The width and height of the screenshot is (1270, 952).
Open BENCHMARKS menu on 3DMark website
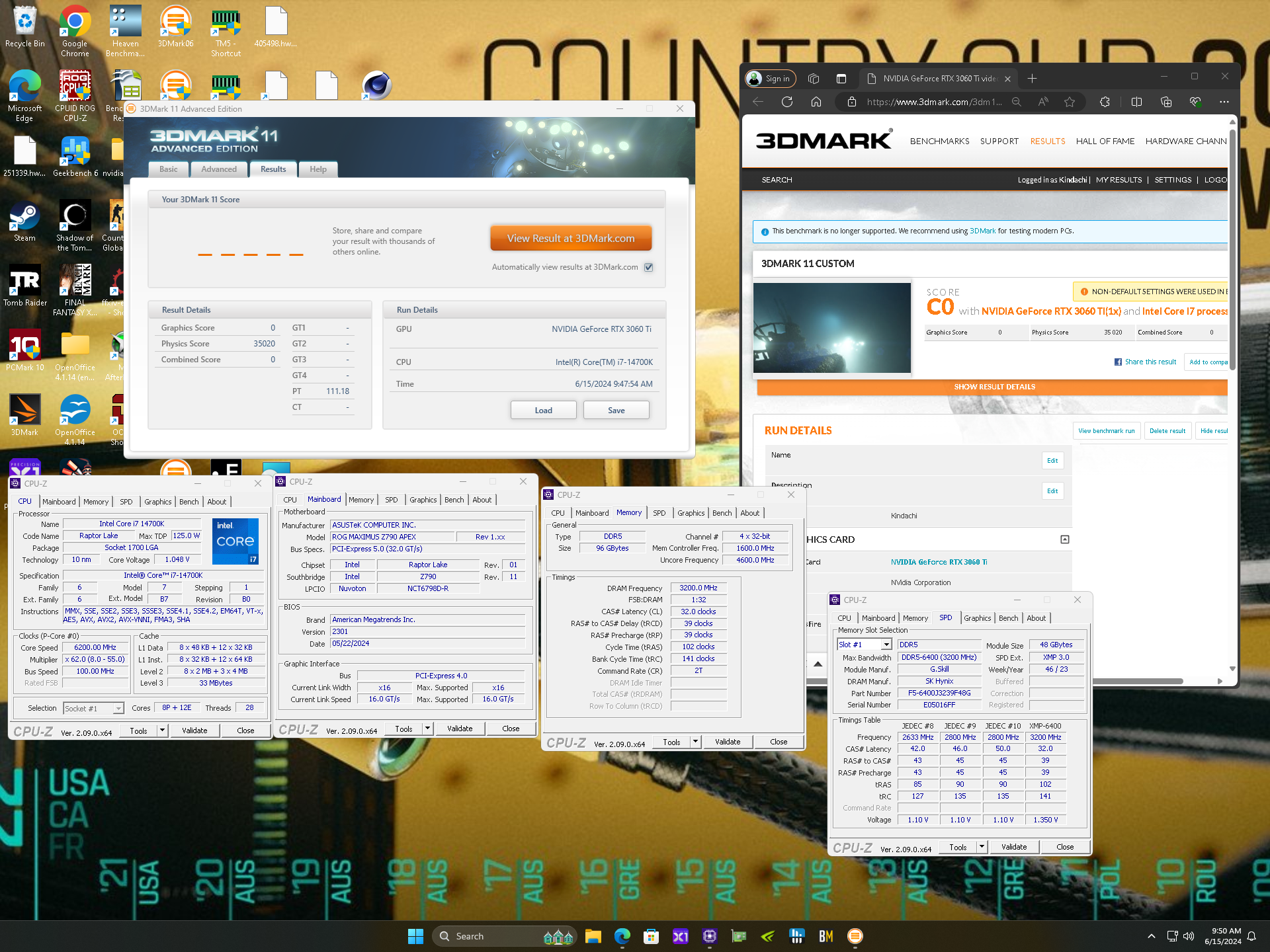point(939,141)
